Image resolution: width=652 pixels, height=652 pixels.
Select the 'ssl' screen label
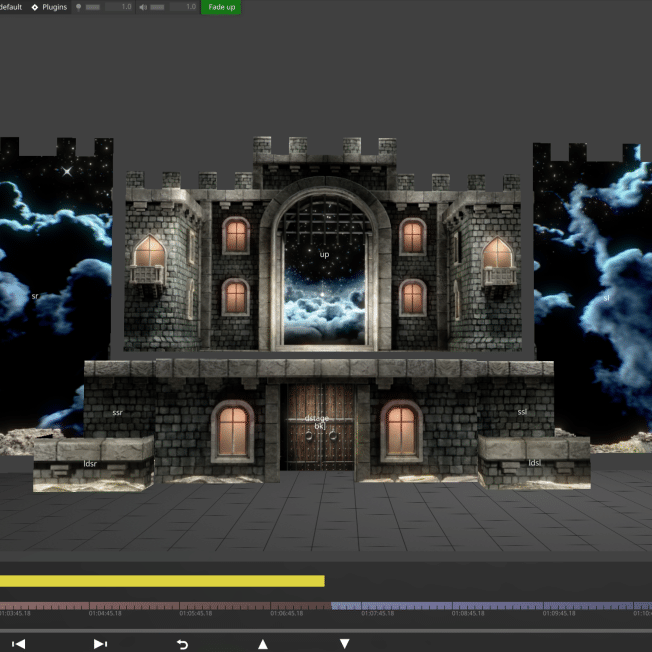click(x=522, y=412)
